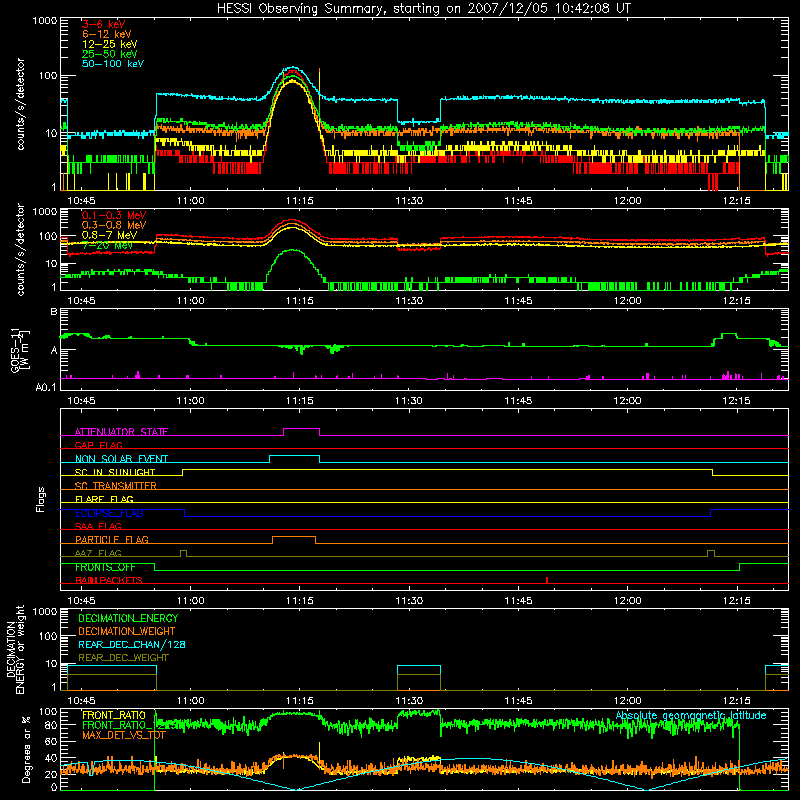
Task: Click the SAA_FLAG label
Action: pos(98,526)
